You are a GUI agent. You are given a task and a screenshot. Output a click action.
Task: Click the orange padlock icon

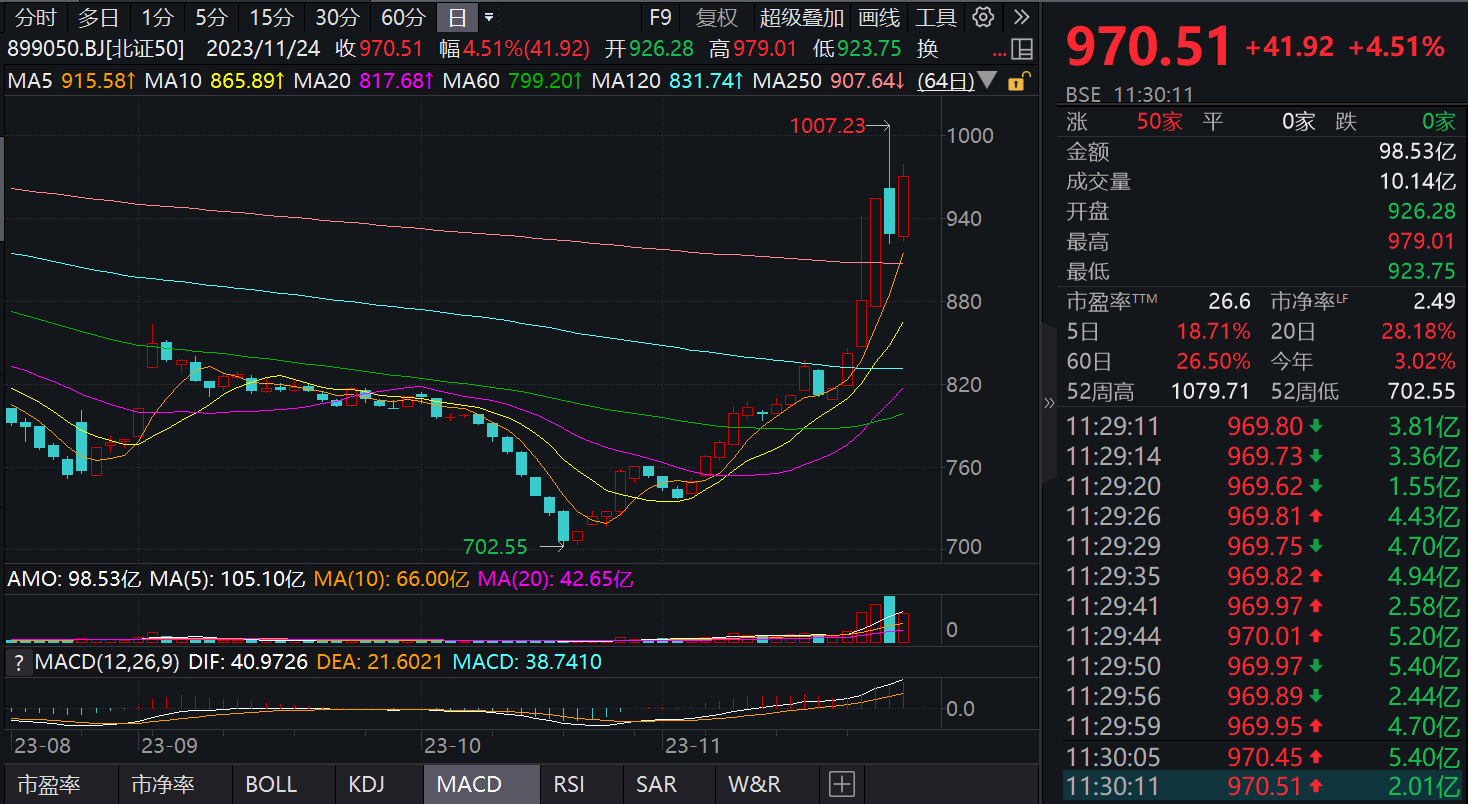click(x=1018, y=82)
